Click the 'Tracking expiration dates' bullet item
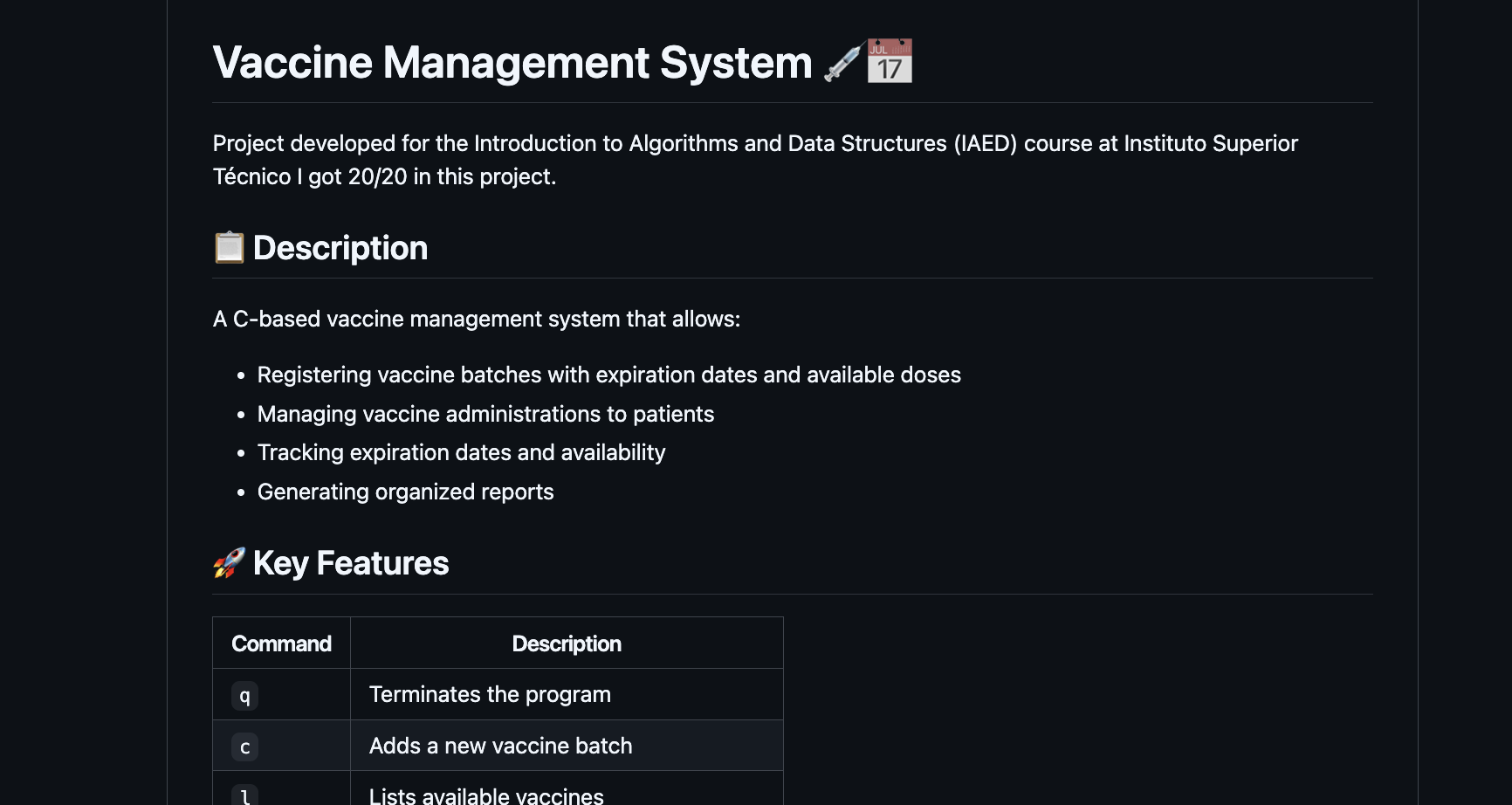The width and height of the screenshot is (1512, 805). pos(461,453)
